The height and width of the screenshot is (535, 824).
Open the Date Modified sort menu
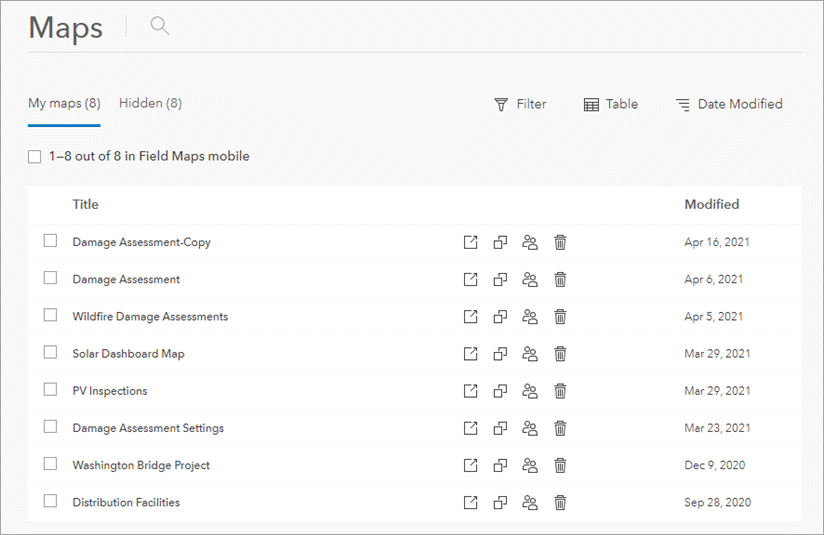pyautogui.click(x=729, y=104)
